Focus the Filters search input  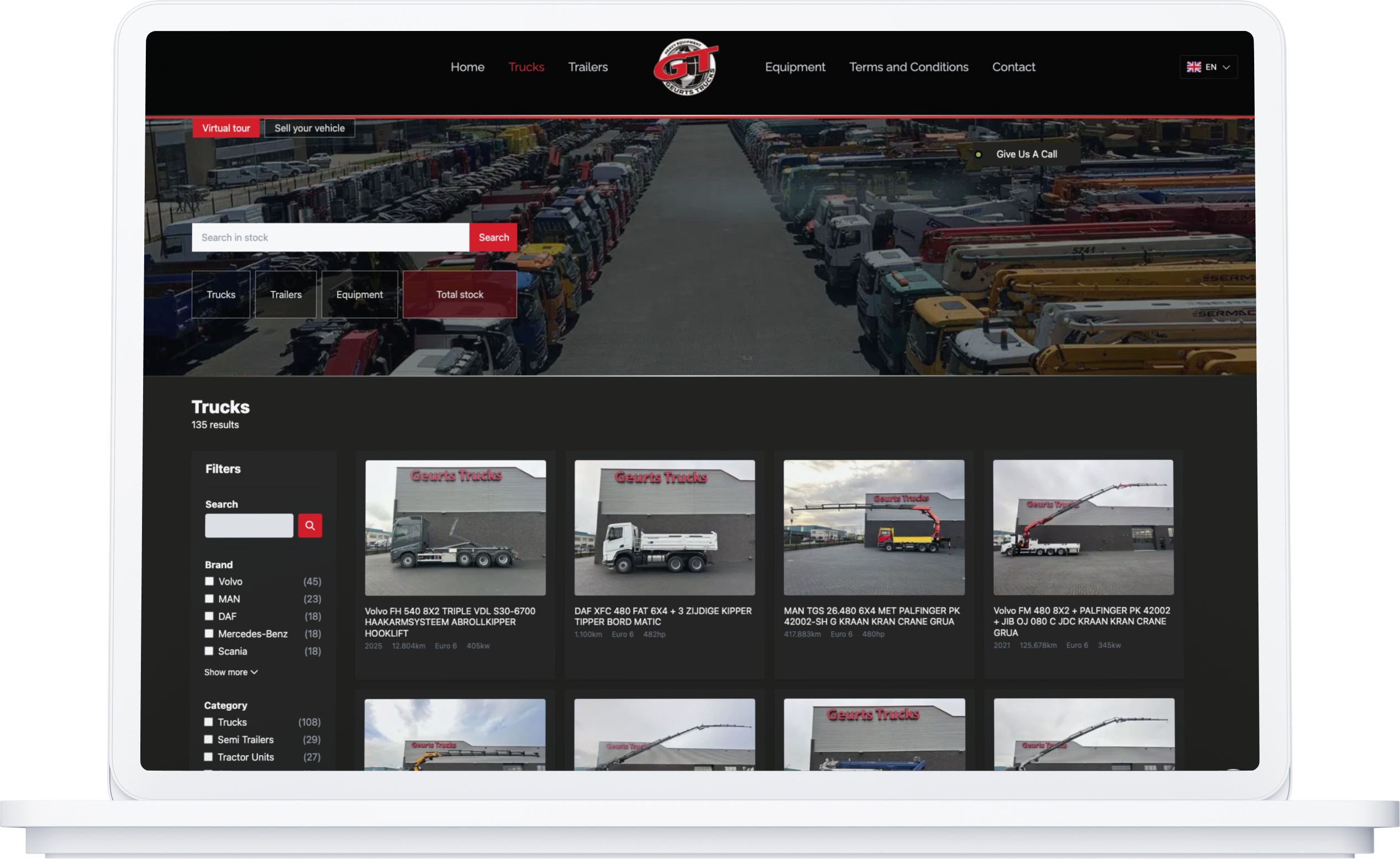click(x=249, y=526)
